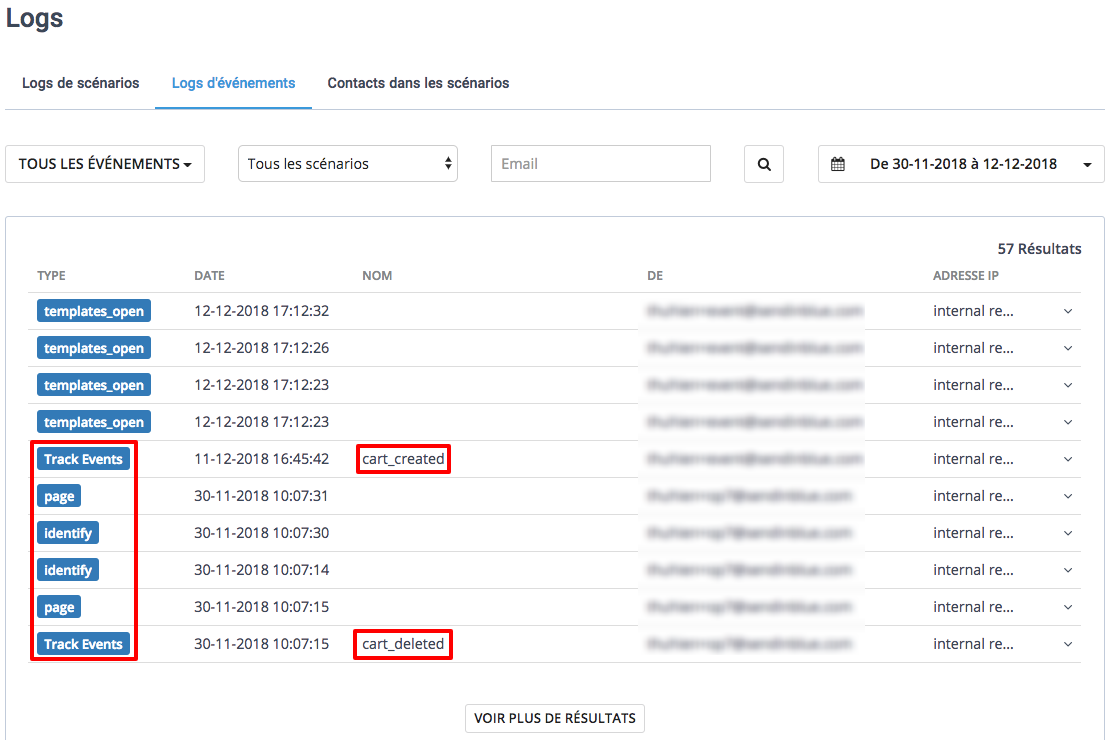Click the cart_created event name
This screenshot has width=1110, height=740.
tap(404, 459)
